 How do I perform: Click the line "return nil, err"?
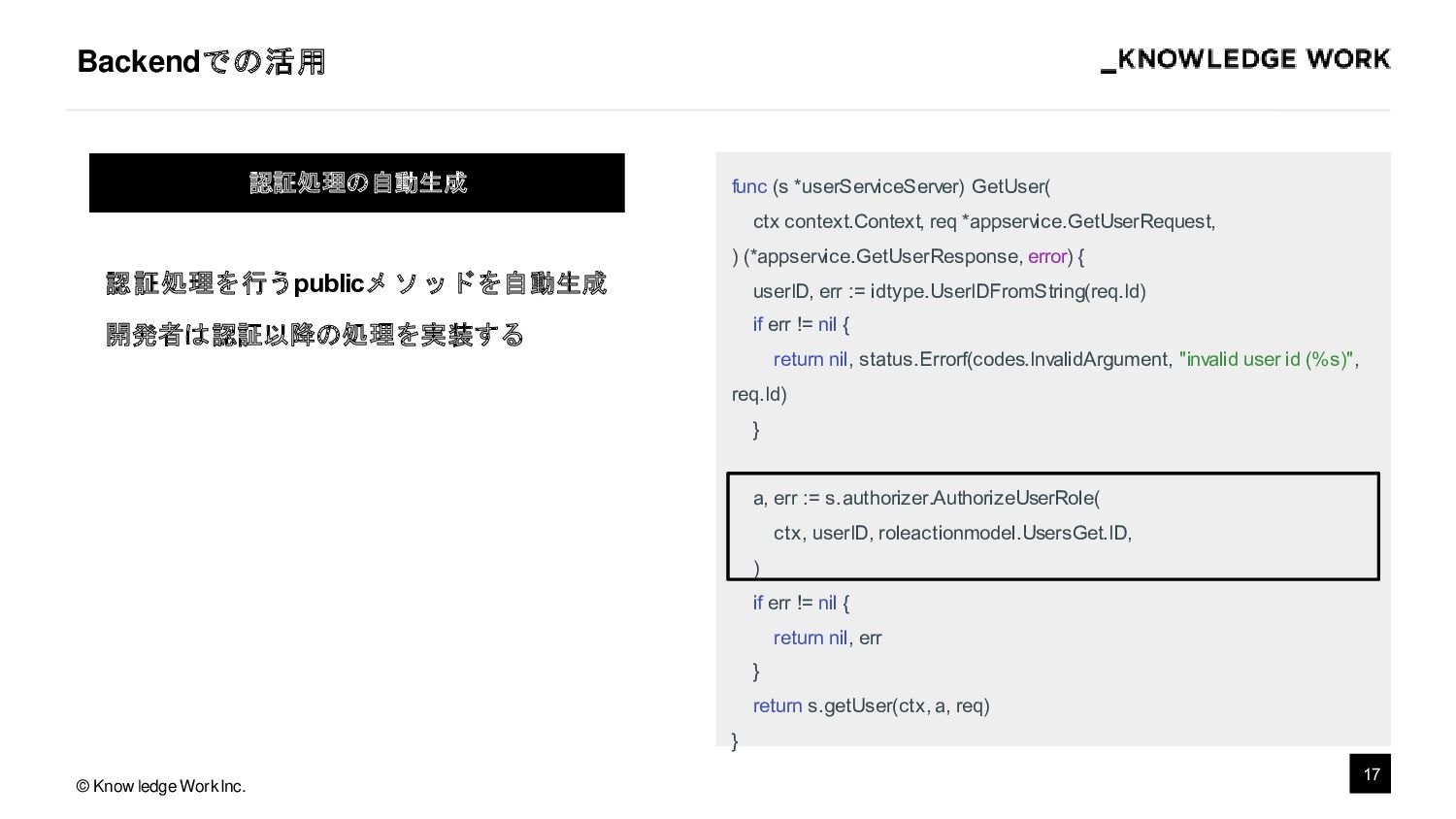coord(828,638)
